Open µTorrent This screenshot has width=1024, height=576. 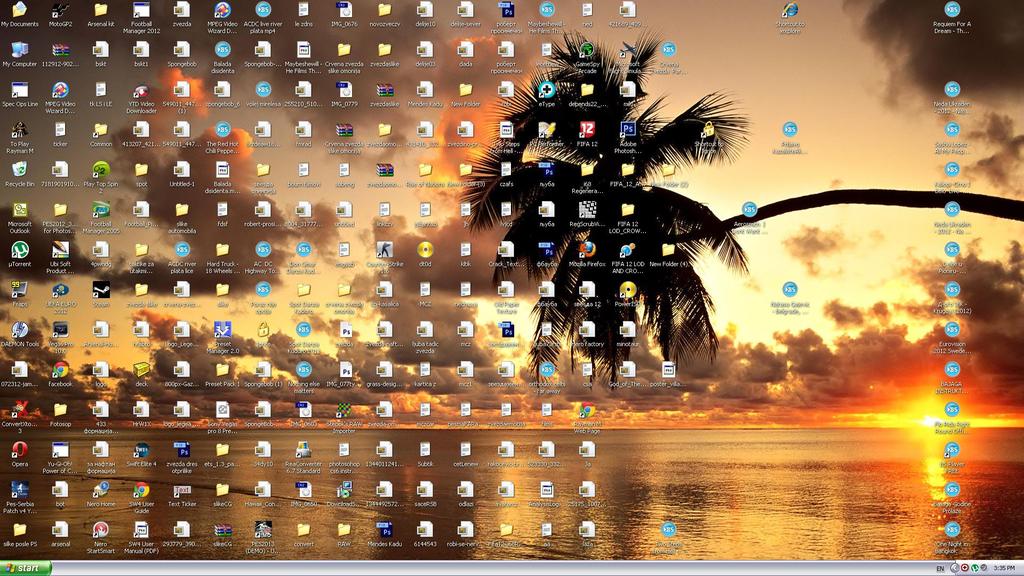coord(19,252)
